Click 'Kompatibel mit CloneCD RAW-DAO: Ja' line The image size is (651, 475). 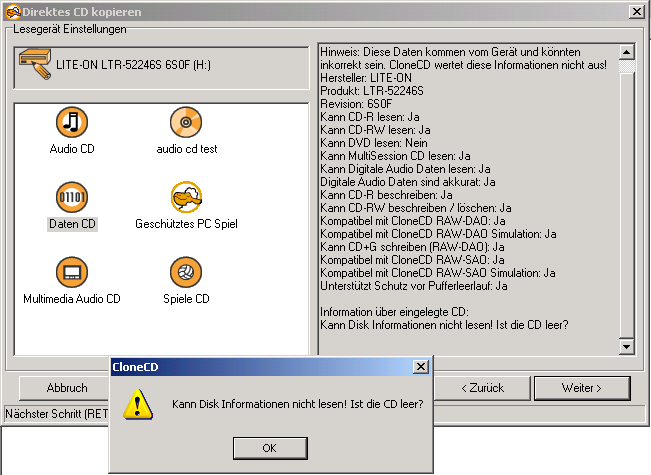pos(413,221)
